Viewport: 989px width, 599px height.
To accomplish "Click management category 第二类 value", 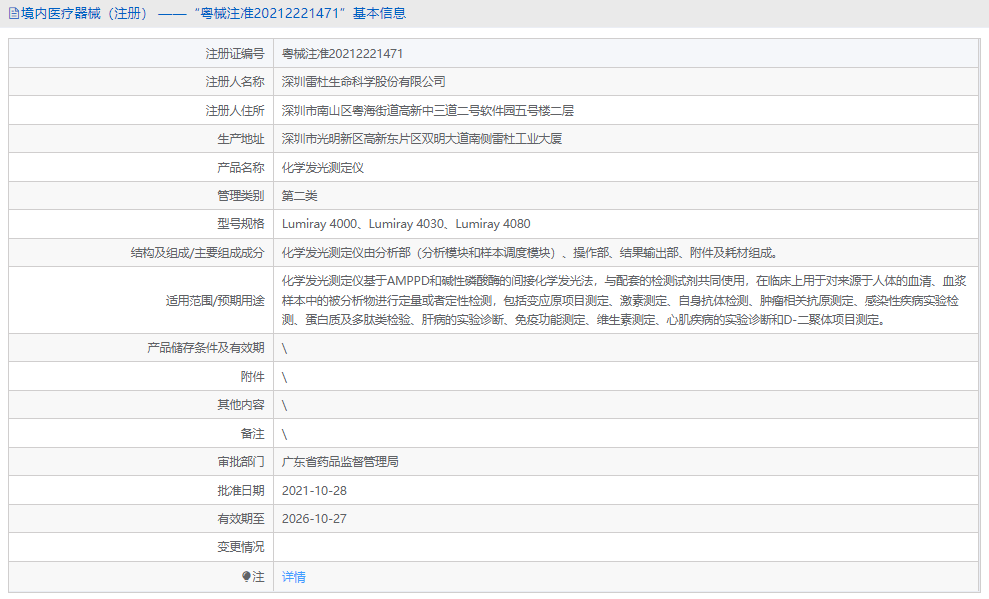I will pos(299,195).
